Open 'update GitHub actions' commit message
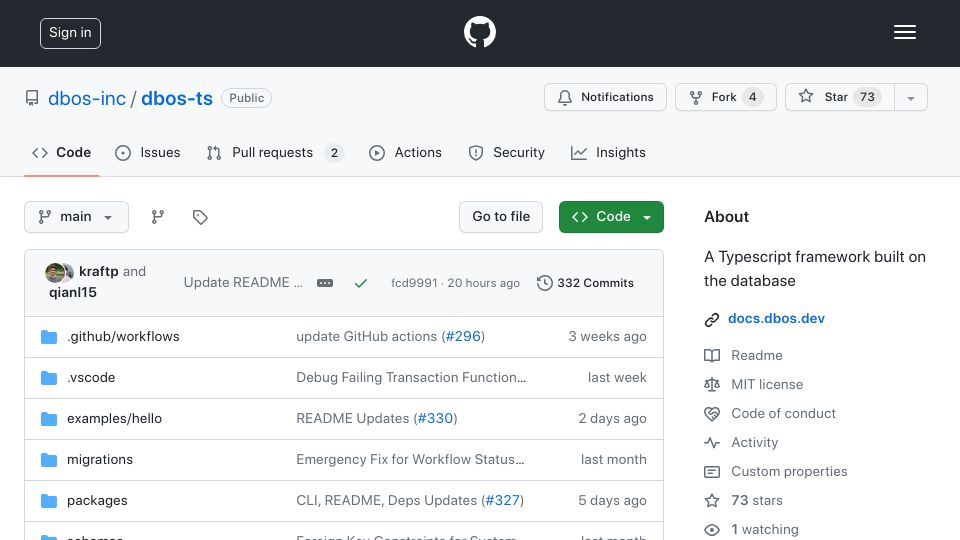 [x=367, y=336]
